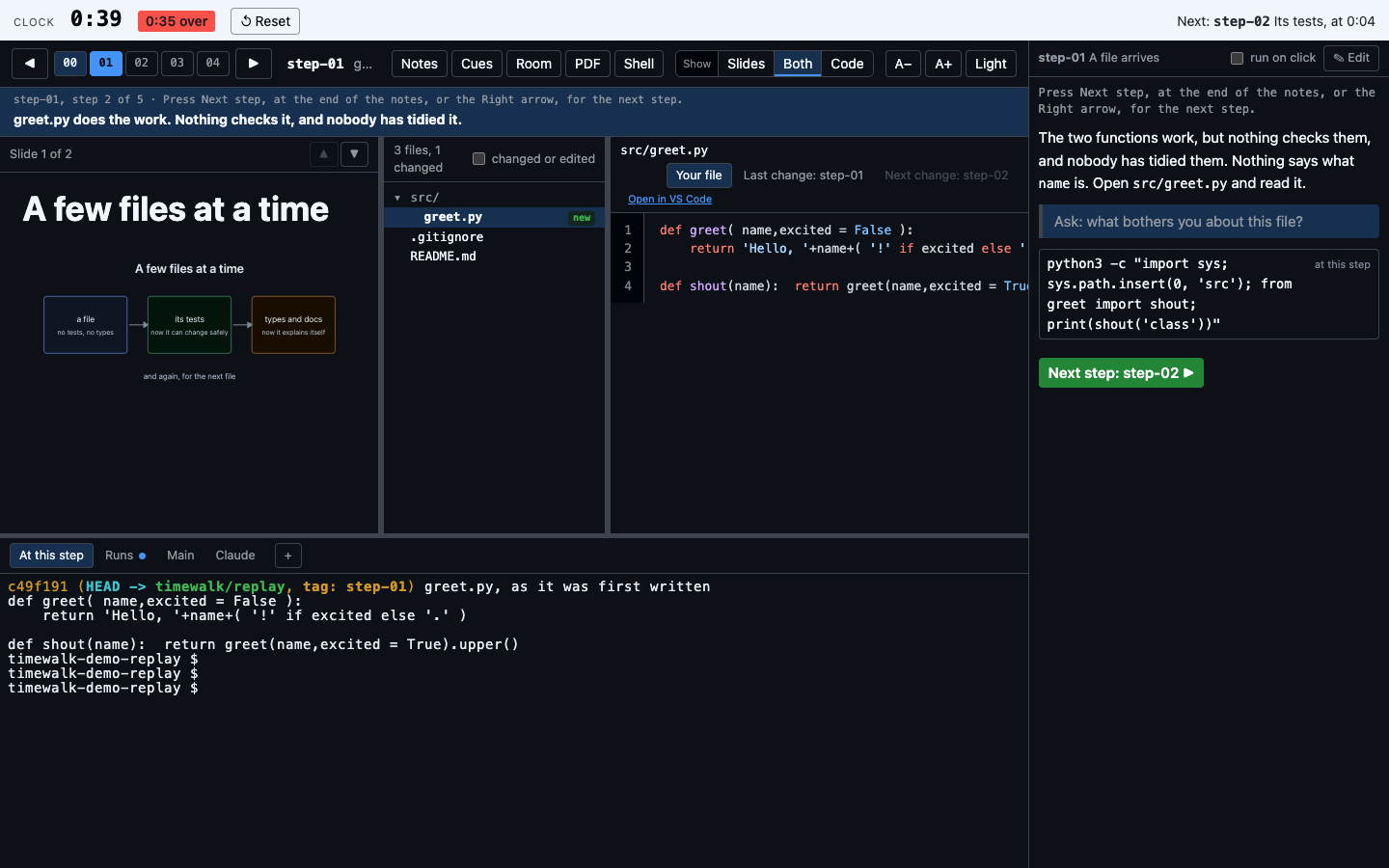Select the current step 01 marker

click(106, 64)
